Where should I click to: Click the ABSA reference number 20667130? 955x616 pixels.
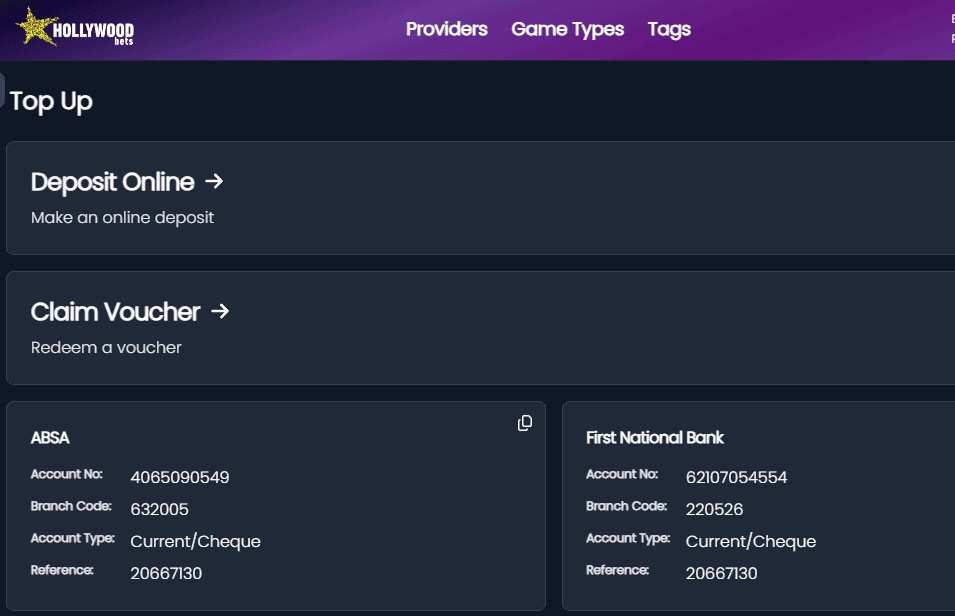tap(166, 573)
